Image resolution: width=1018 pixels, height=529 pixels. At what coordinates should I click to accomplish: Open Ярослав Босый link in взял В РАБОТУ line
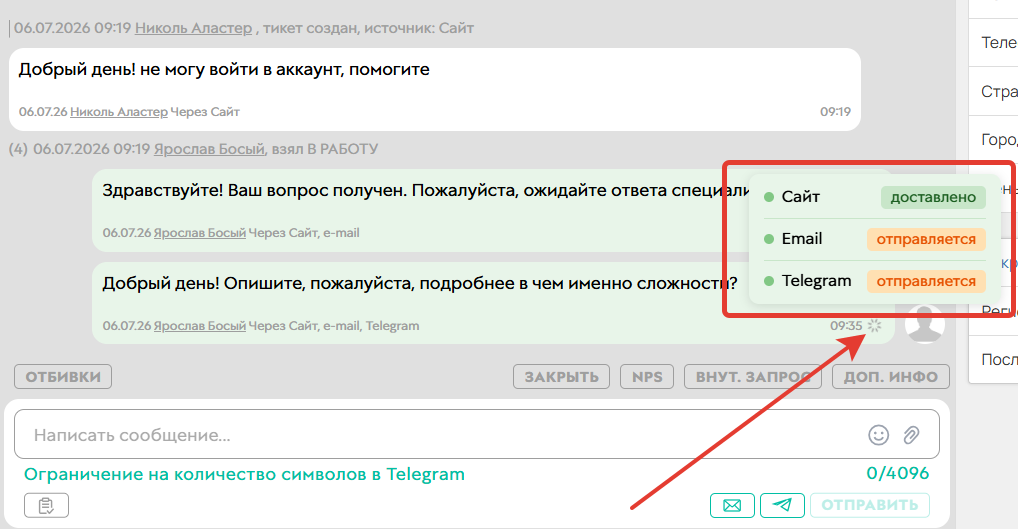[209, 149]
